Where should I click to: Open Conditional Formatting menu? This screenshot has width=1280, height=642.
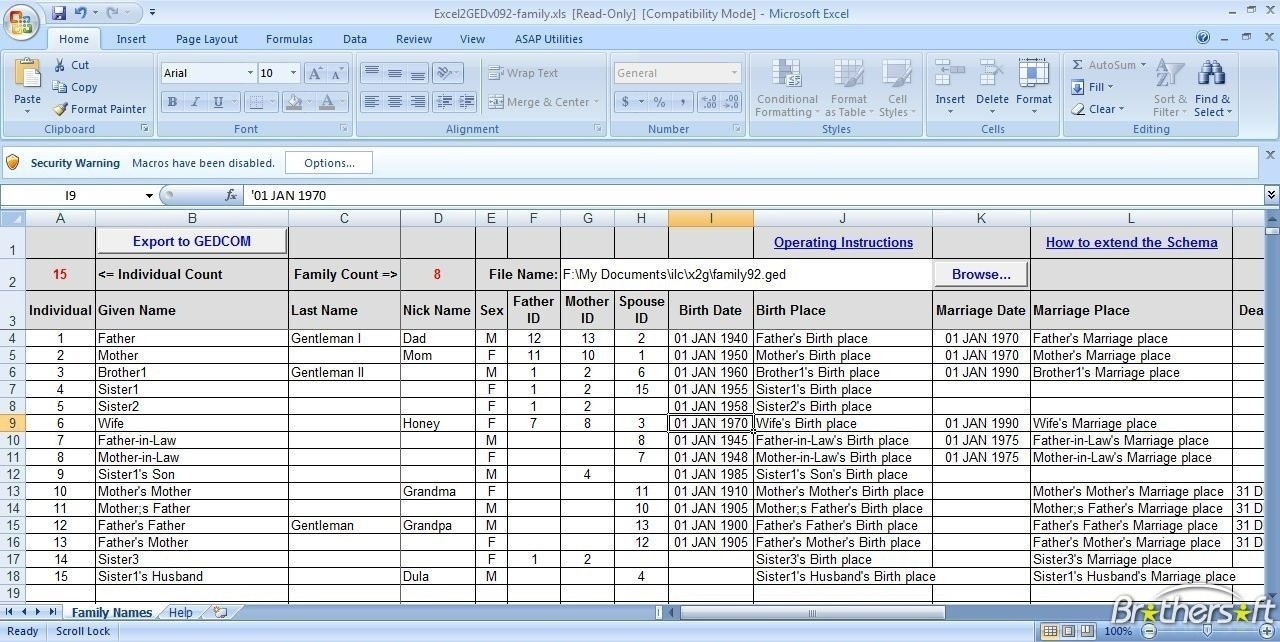click(x=787, y=88)
